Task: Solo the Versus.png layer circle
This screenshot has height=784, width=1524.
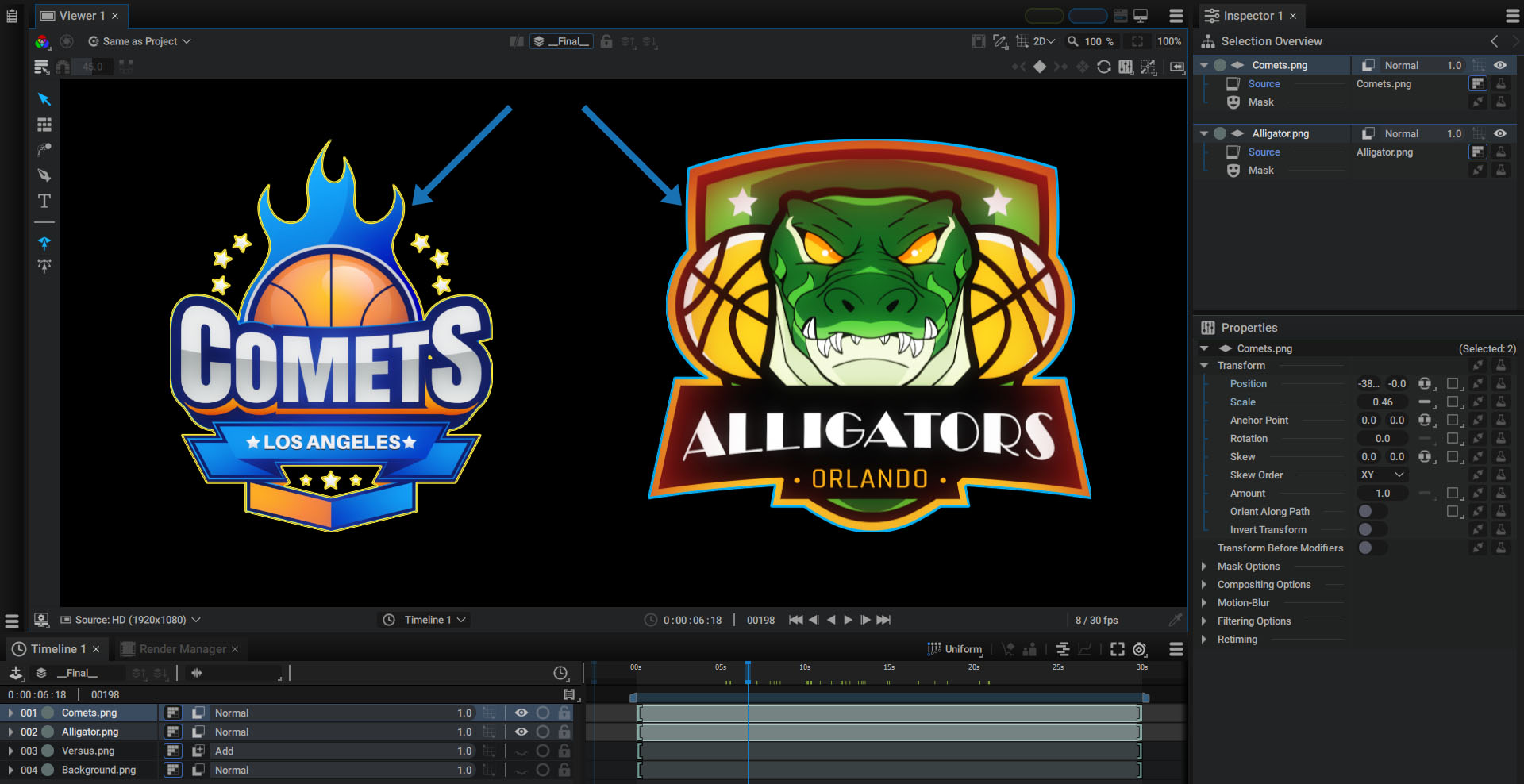Action: 543,751
